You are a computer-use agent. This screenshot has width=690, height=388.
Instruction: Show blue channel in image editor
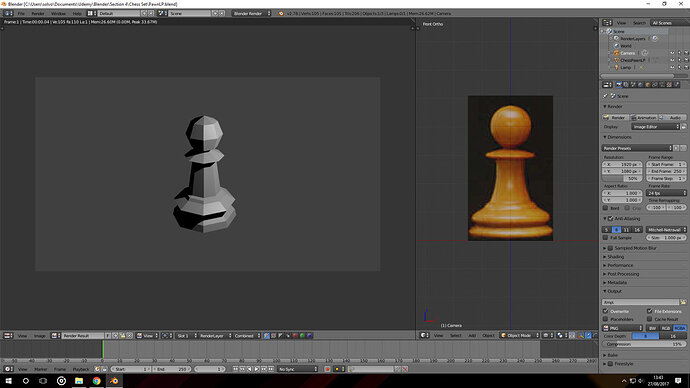(309, 336)
